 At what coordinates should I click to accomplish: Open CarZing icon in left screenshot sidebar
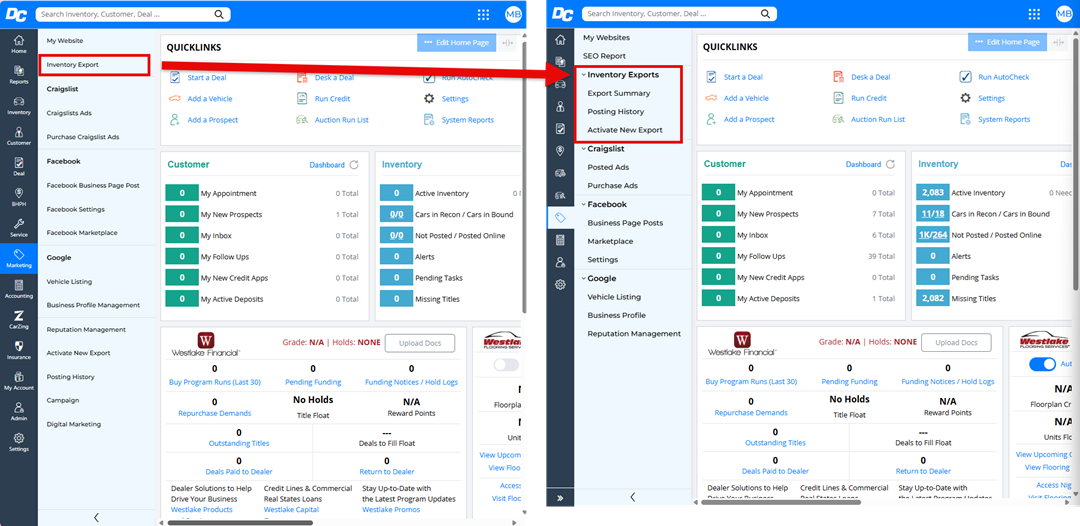pos(19,320)
